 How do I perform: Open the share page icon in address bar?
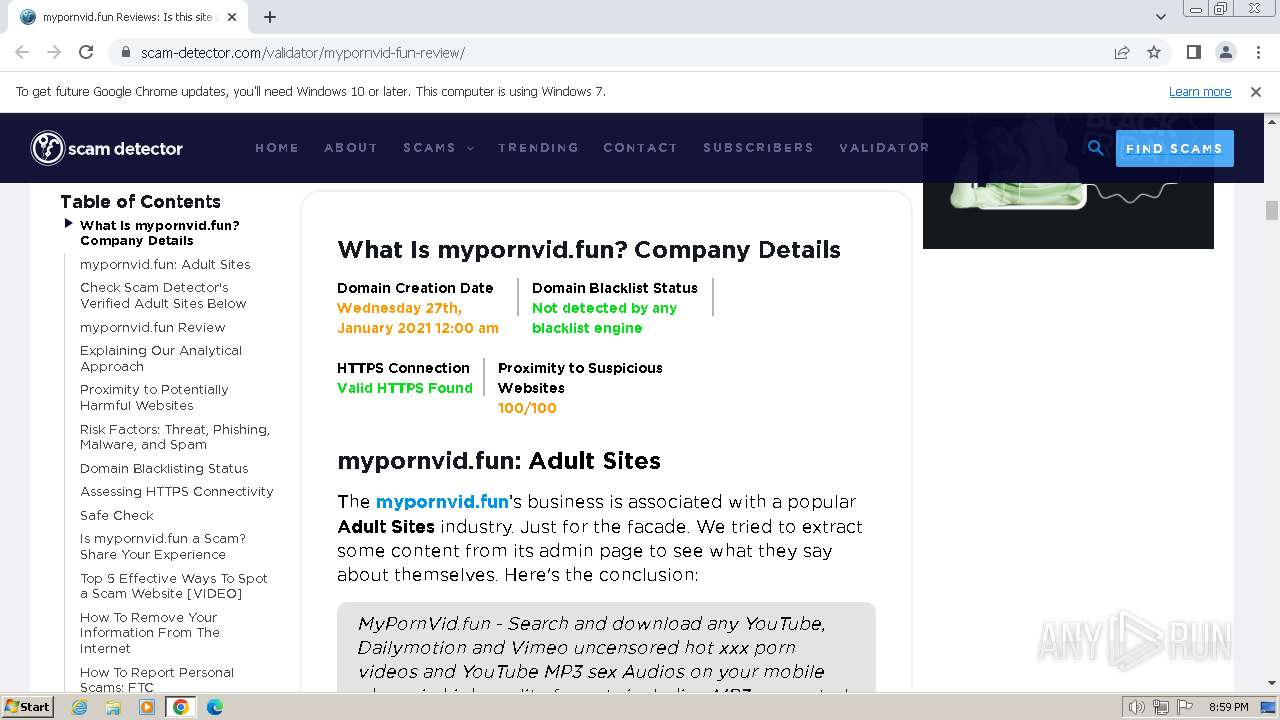(x=1122, y=52)
